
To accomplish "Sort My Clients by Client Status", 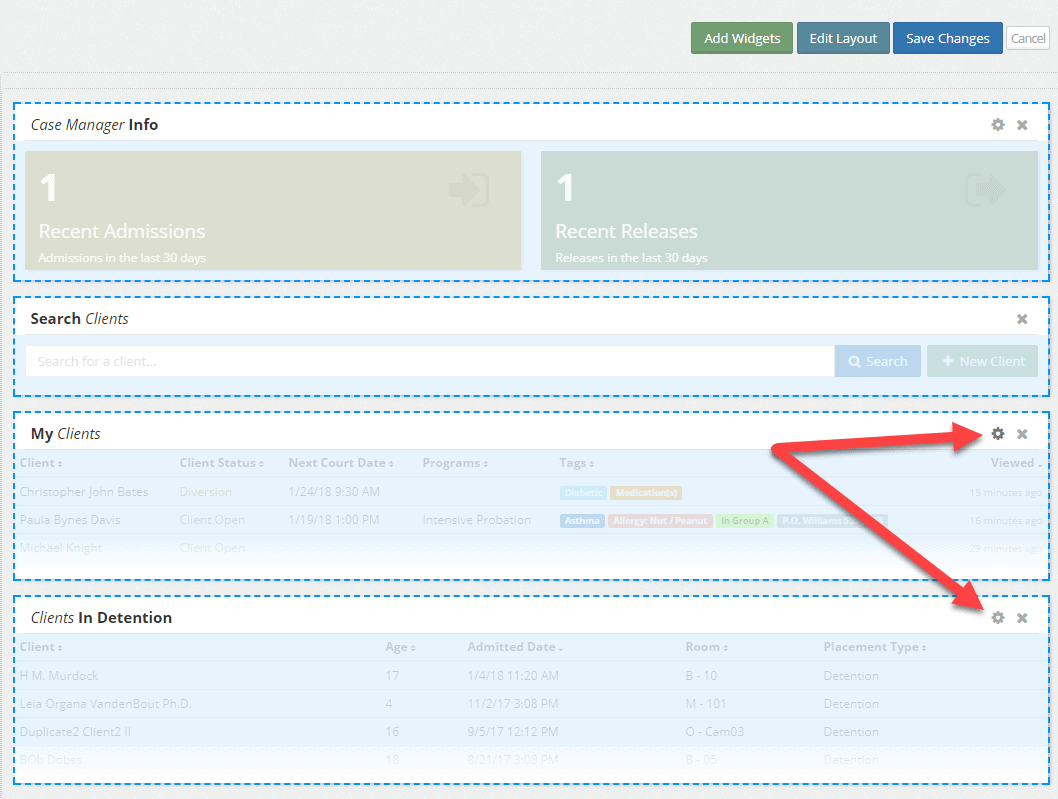I will pyautogui.click(x=221, y=463).
